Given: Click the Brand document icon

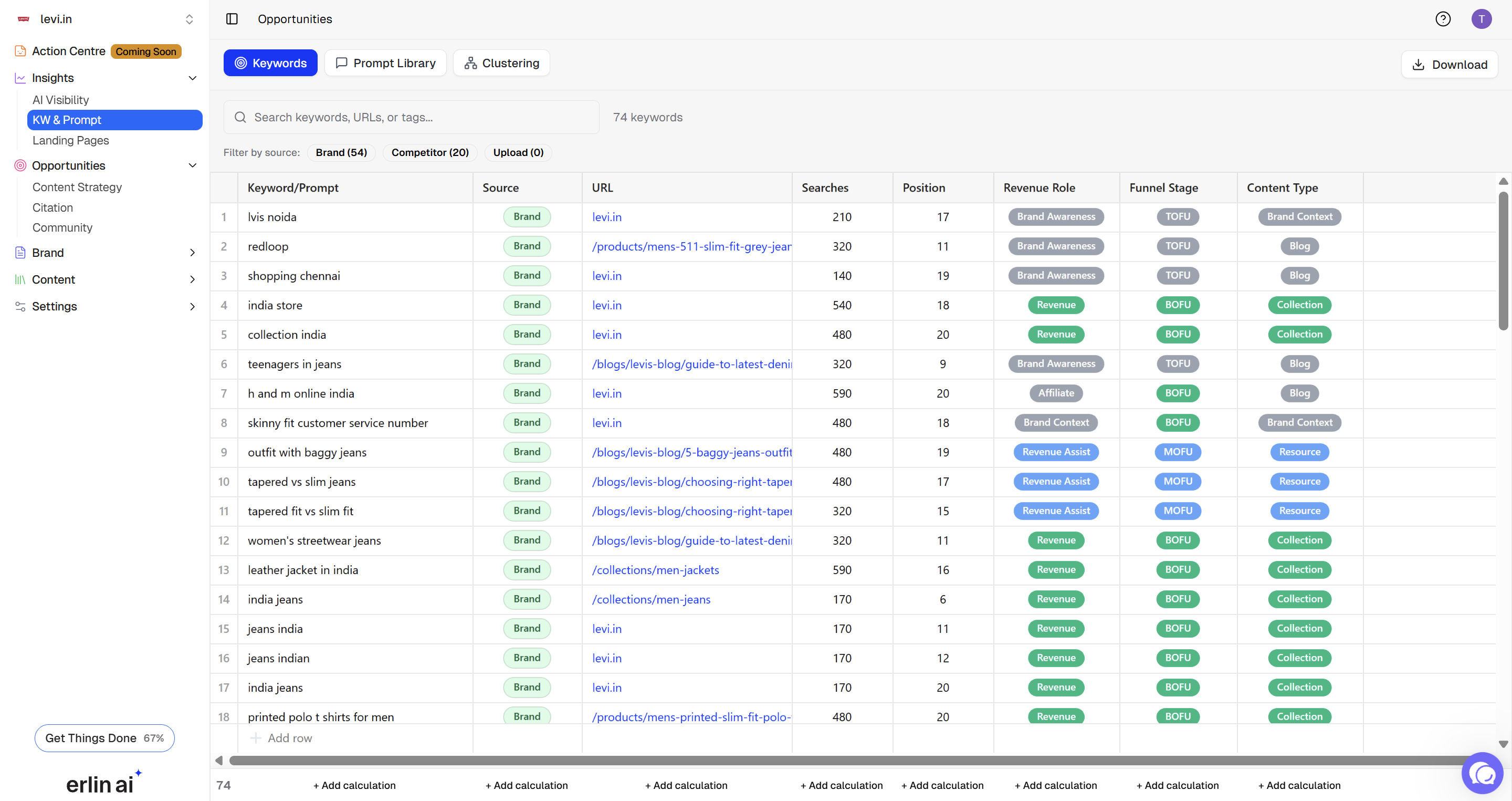Looking at the screenshot, I should 20,253.
